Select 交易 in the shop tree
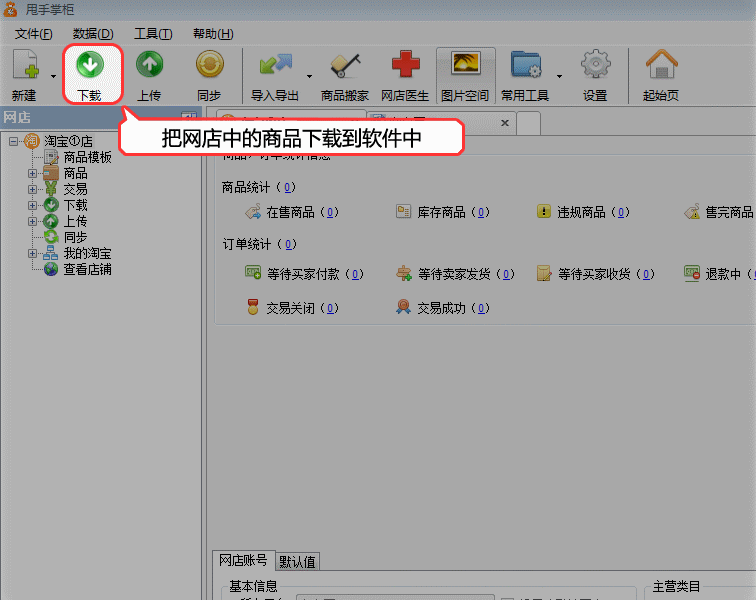This screenshot has height=600, width=756. click(x=76, y=189)
